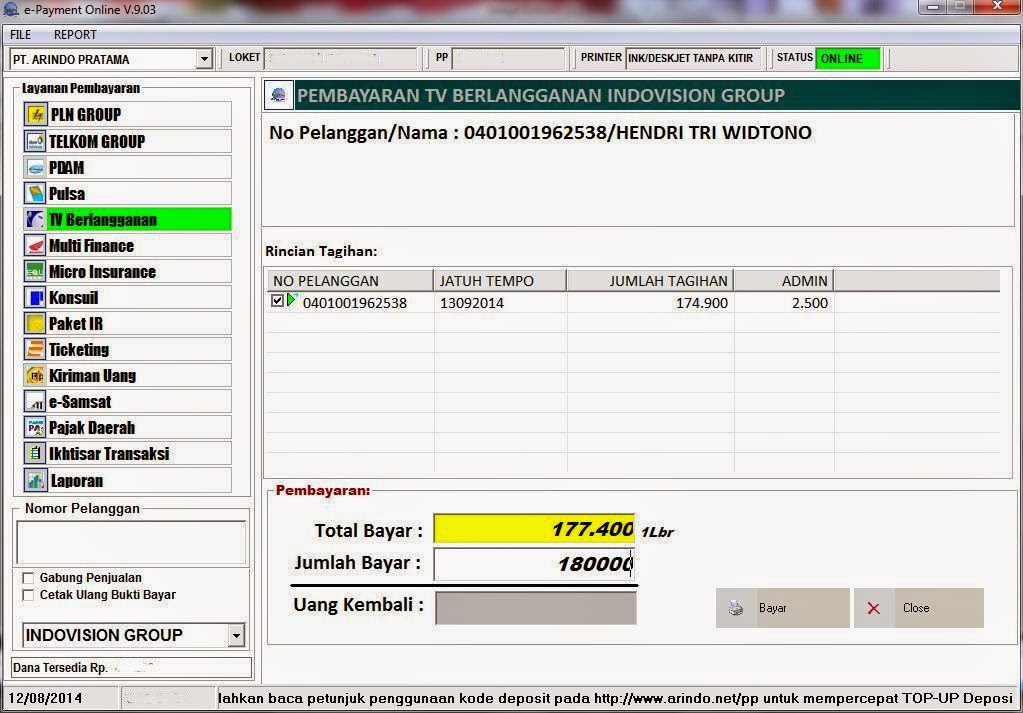The height and width of the screenshot is (713, 1023).
Task: Click the Total Bayar yellow field
Action: 534,529
